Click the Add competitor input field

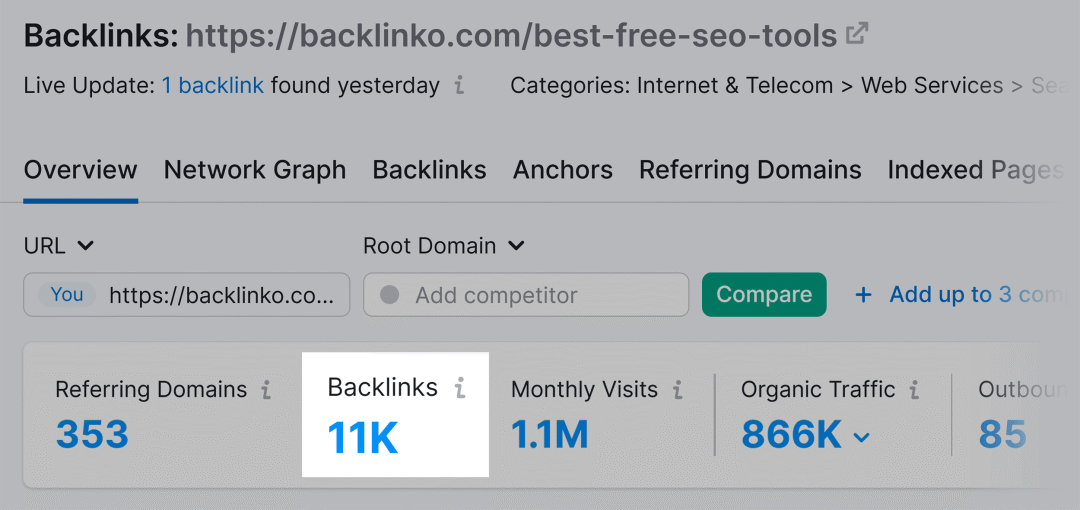(540, 296)
